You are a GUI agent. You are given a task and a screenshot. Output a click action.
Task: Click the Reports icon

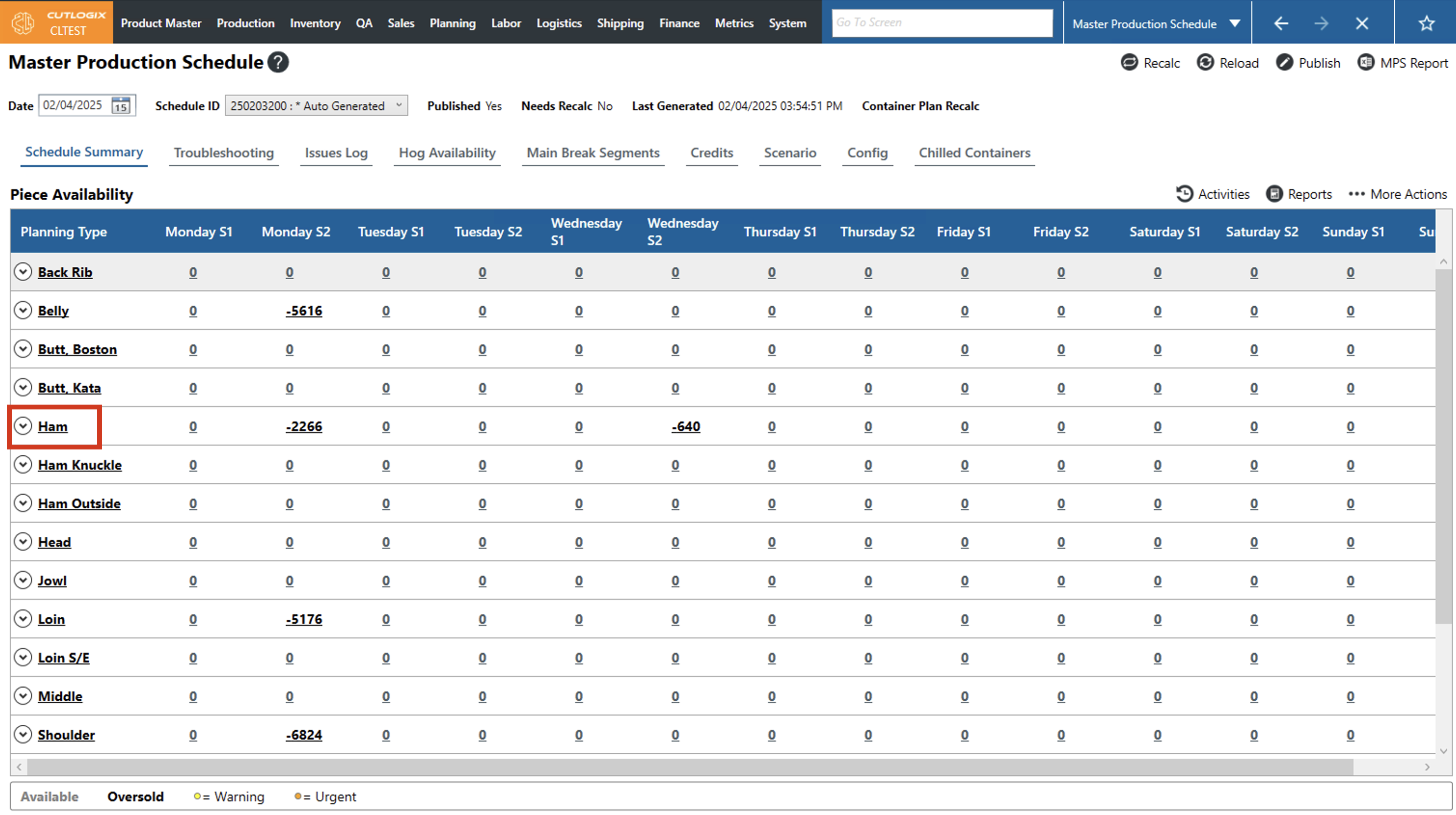(1274, 194)
